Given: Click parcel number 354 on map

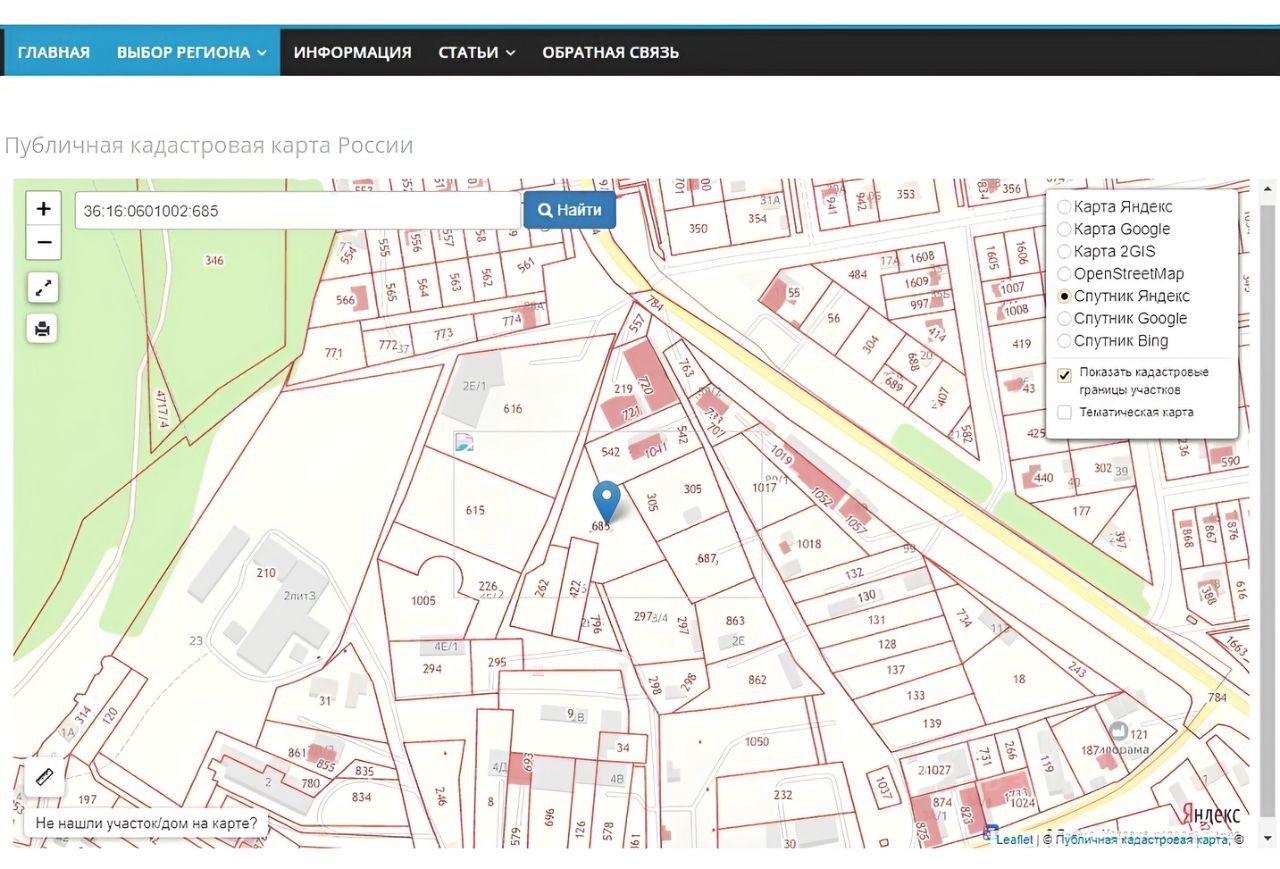Looking at the screenshot, I should click(x=757, y=218).
